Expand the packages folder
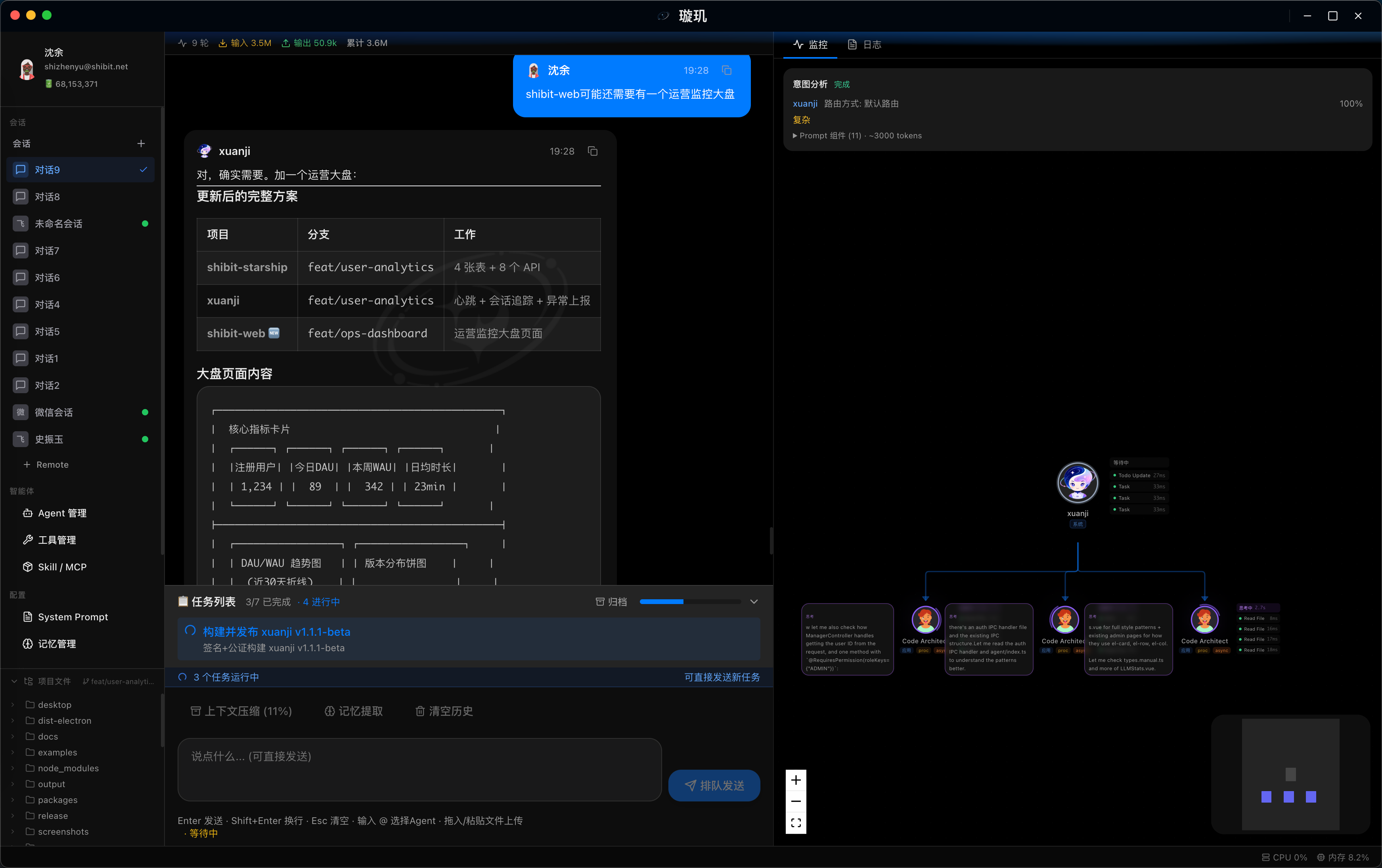The width and height of the screenshot is (1382, 868). [x=13, y=800]
